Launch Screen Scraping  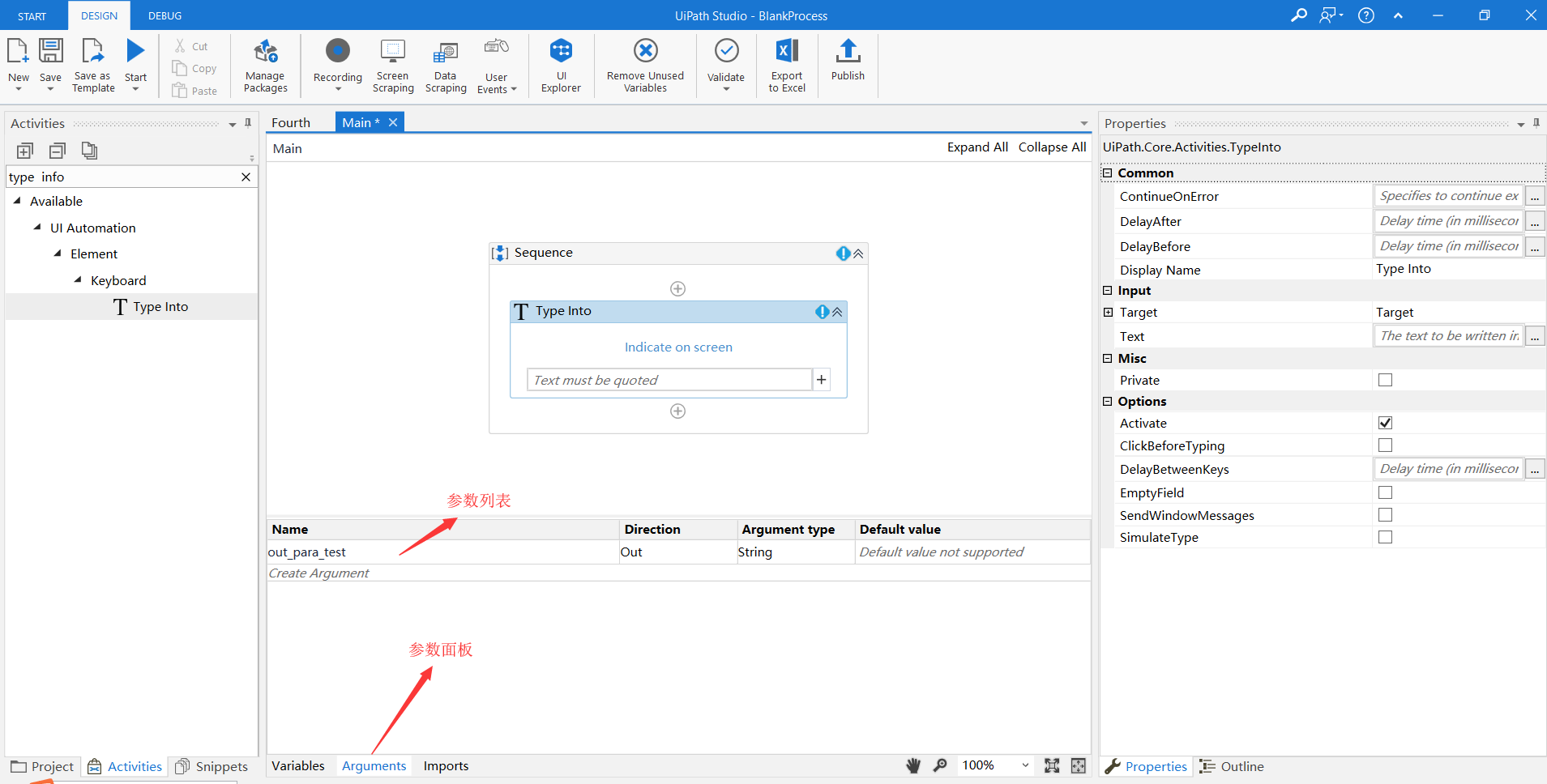(x=393, y=65)
